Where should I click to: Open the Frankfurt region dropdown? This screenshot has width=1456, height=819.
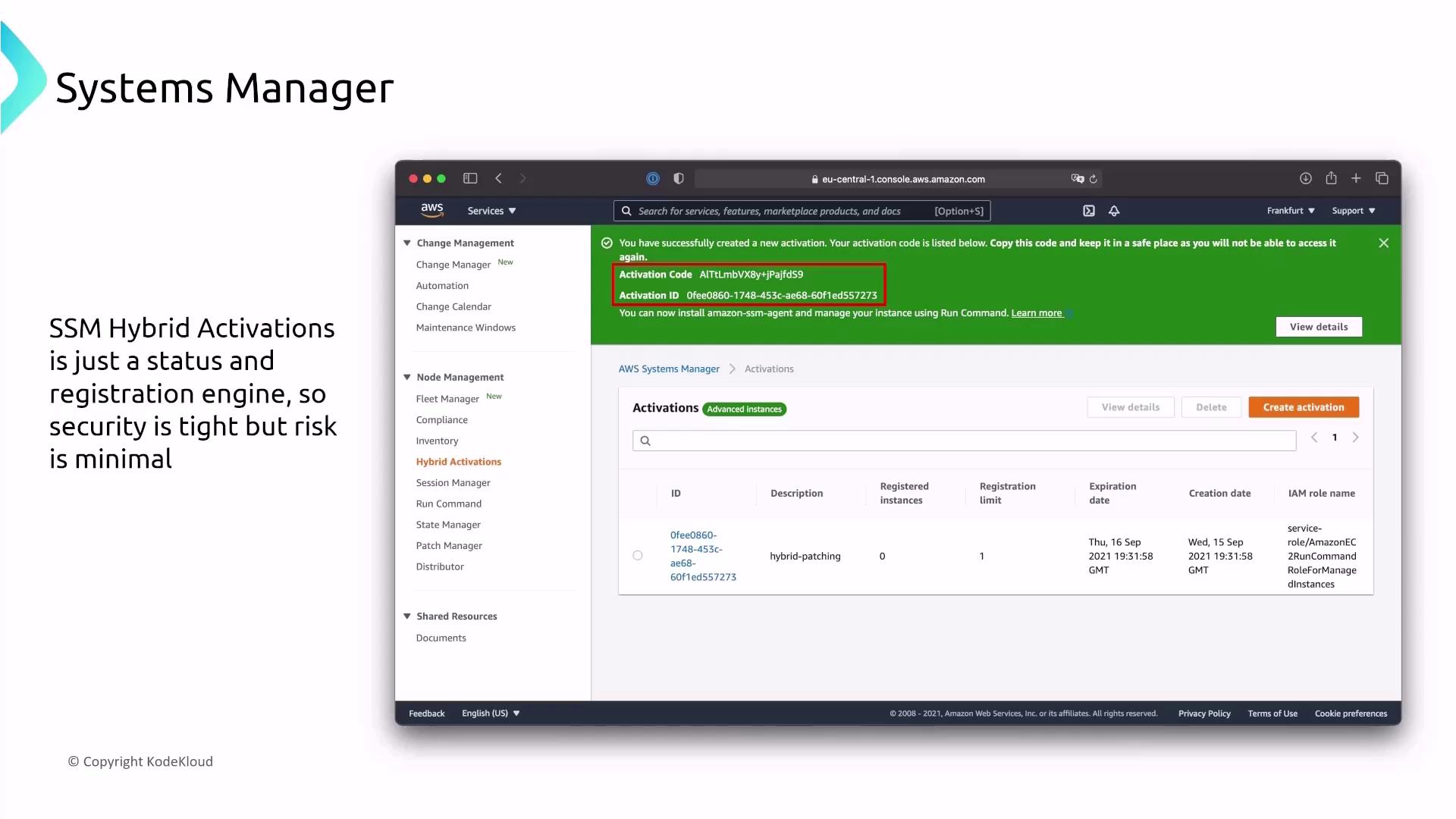(x=1290, y=211)
